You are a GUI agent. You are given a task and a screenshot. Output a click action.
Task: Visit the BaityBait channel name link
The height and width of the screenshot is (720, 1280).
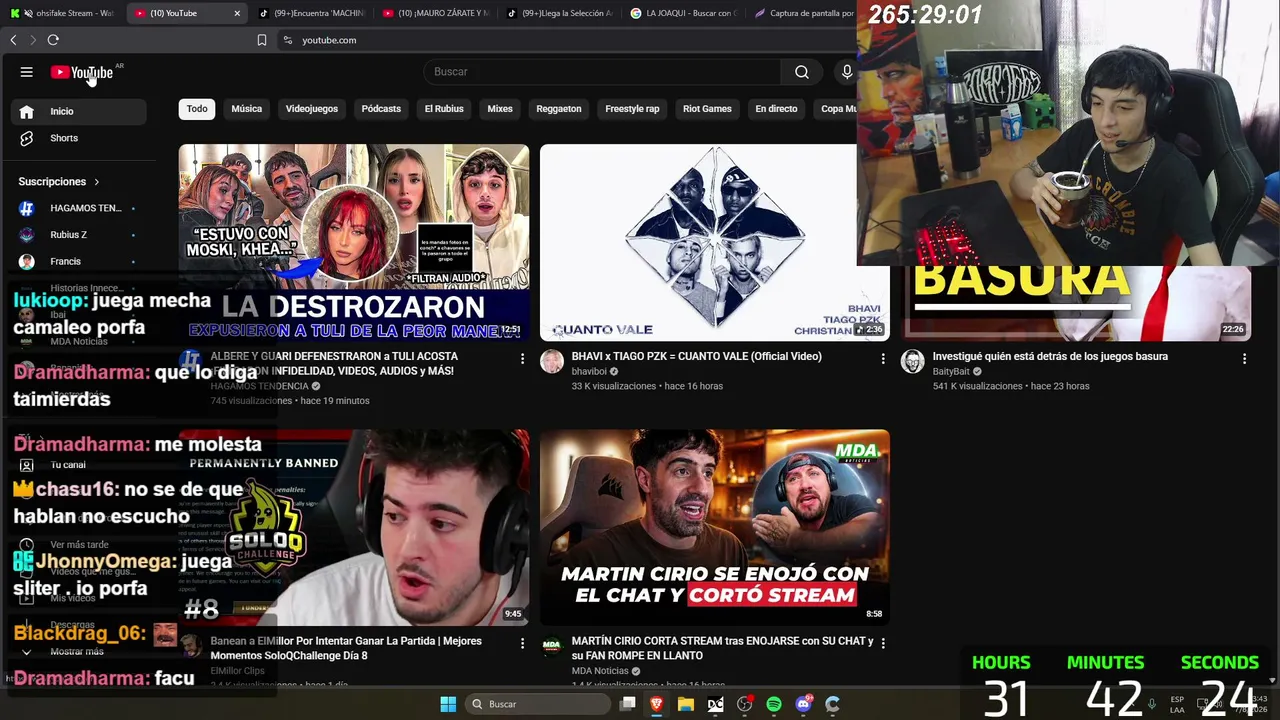click(951, 372)
